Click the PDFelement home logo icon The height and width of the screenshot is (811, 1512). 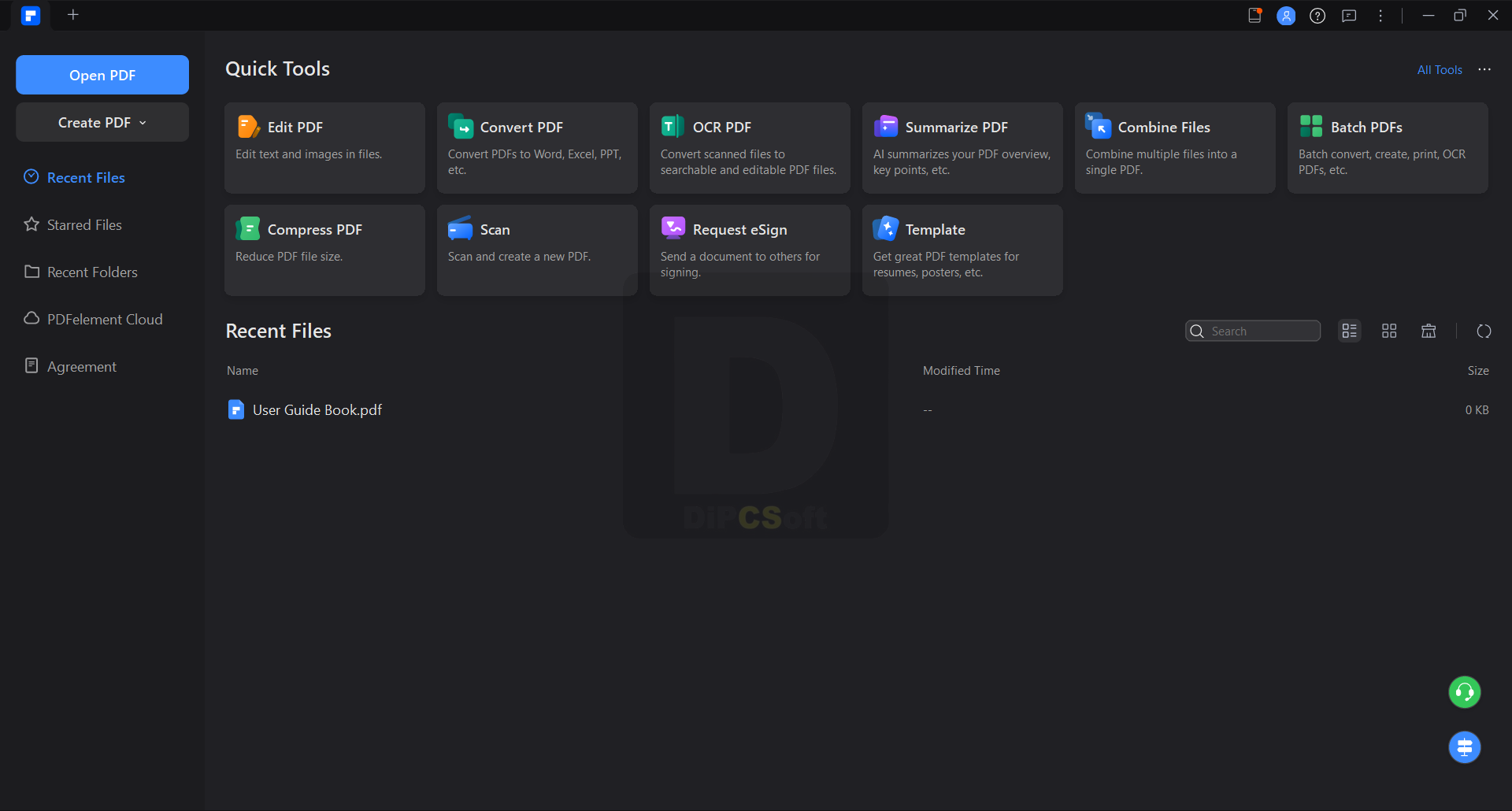pyautogui.click(x=31, y=15)
